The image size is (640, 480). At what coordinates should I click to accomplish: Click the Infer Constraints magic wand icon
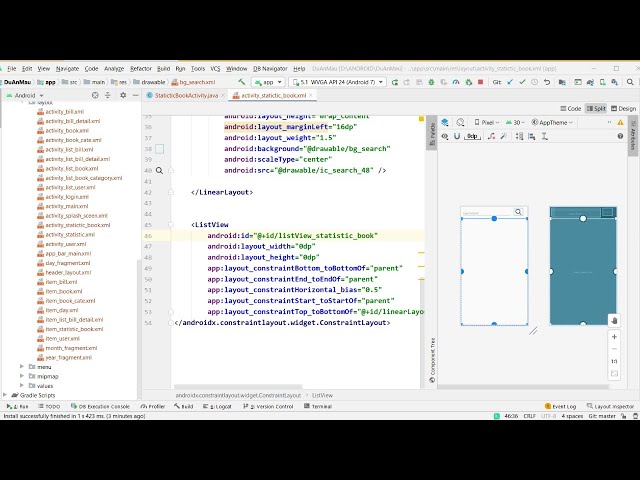point(504,136)
